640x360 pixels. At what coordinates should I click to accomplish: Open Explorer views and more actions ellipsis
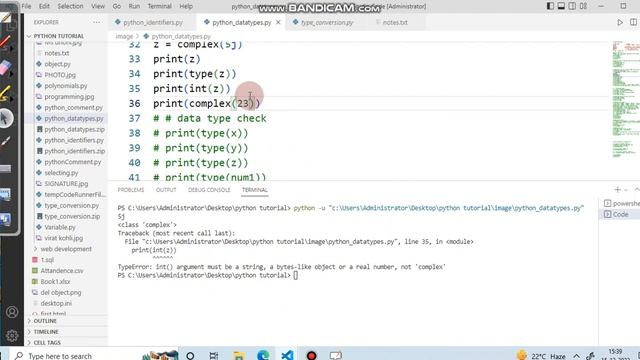point(96,22)
